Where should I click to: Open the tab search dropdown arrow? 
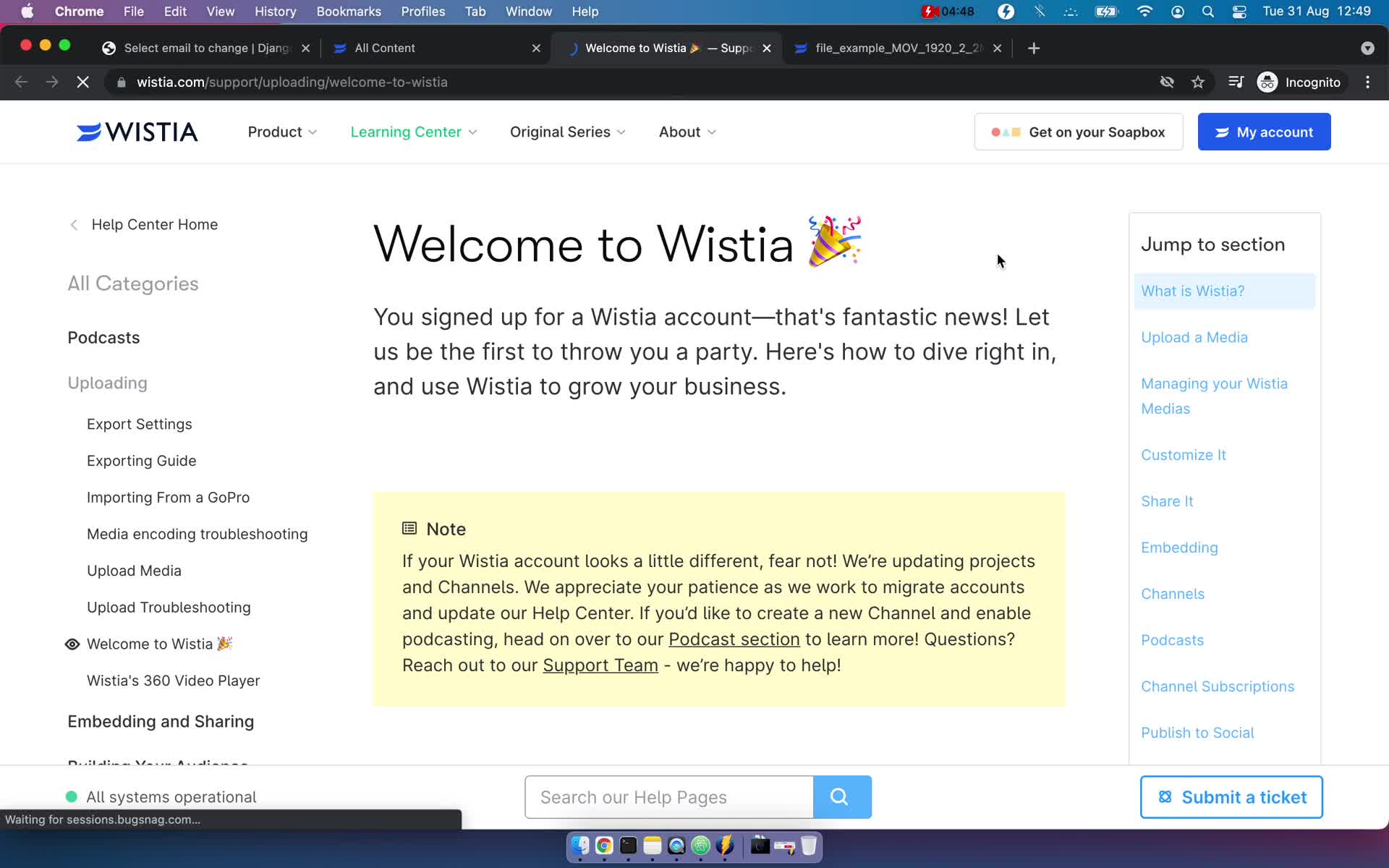[x=1367, y=48]
